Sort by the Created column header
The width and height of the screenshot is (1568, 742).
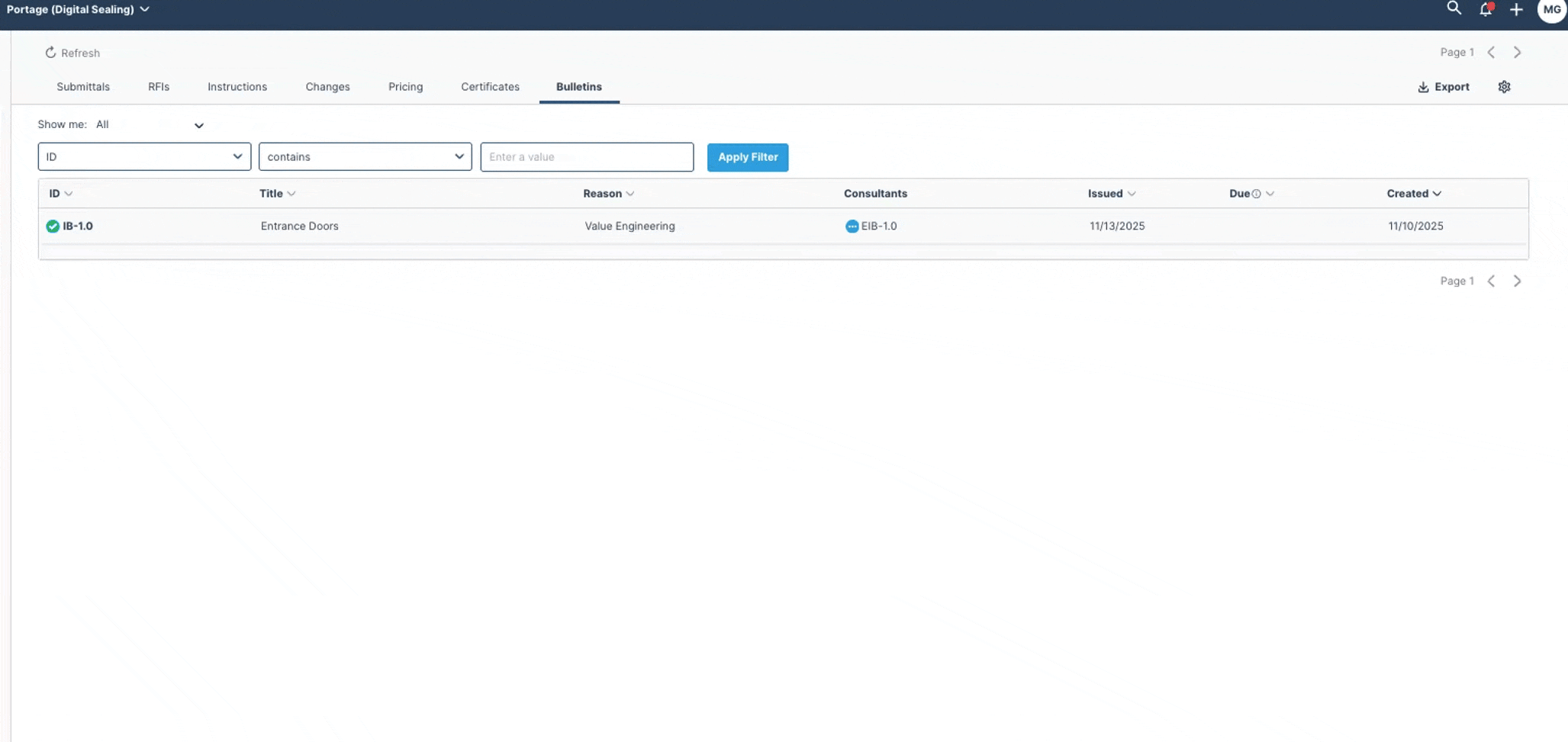1413,194
